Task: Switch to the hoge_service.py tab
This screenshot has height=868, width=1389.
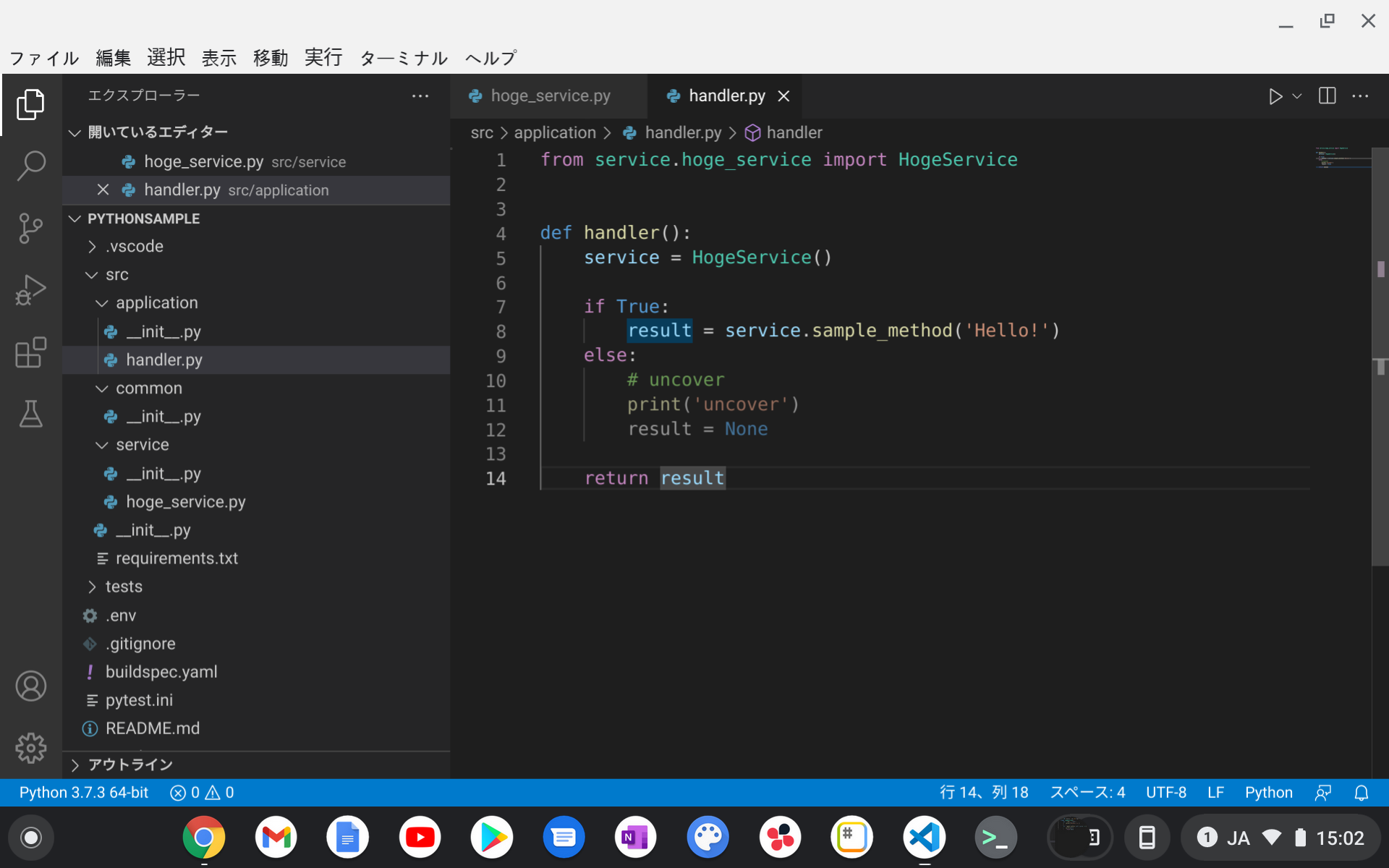Action: [x=550, y=95]
